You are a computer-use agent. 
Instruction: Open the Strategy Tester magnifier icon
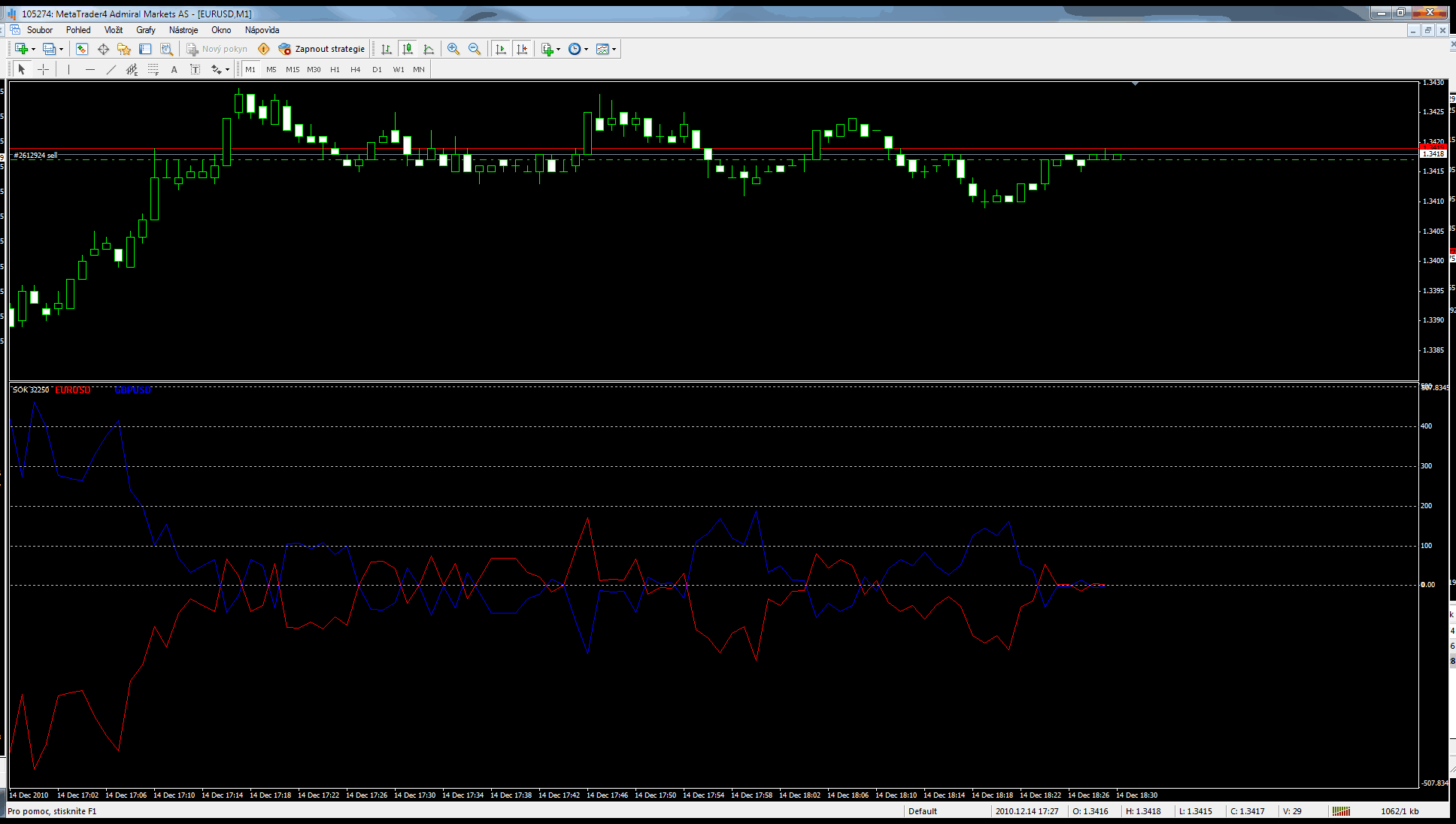166,49
